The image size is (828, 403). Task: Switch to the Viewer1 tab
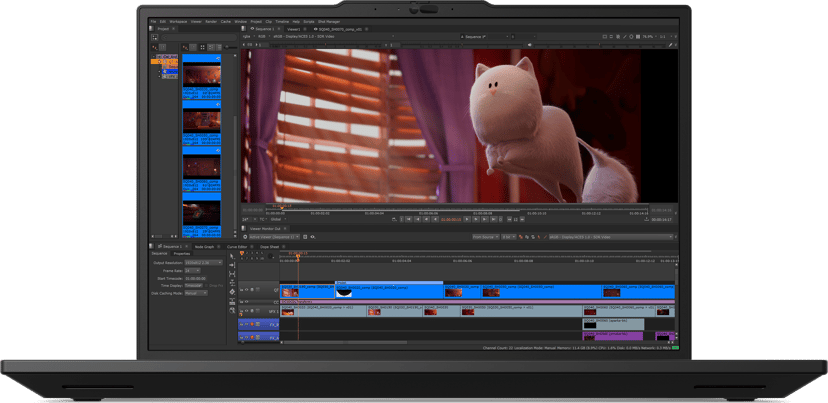click(x=294, y=29)
